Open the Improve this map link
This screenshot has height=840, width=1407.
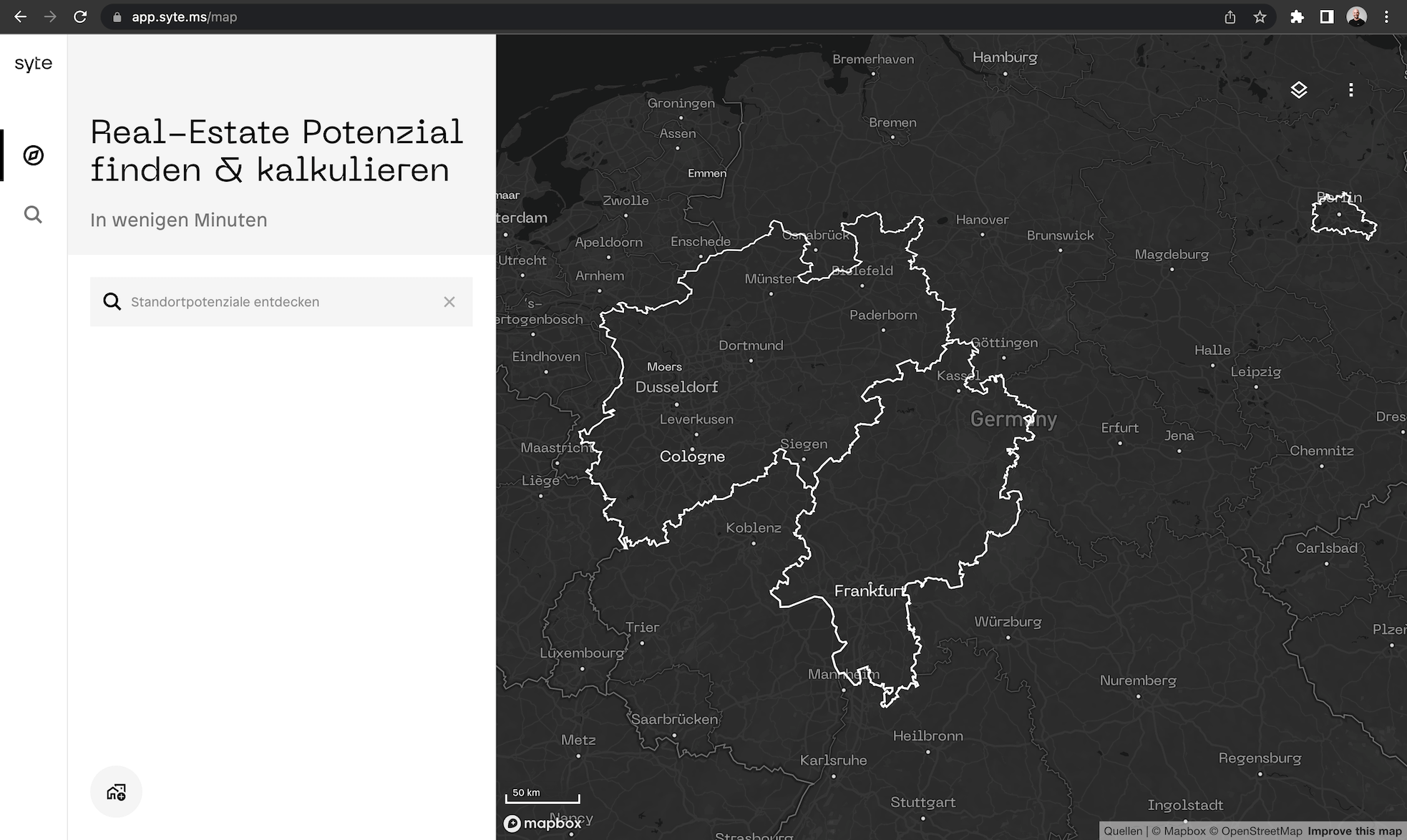(x=1354, y=831)
